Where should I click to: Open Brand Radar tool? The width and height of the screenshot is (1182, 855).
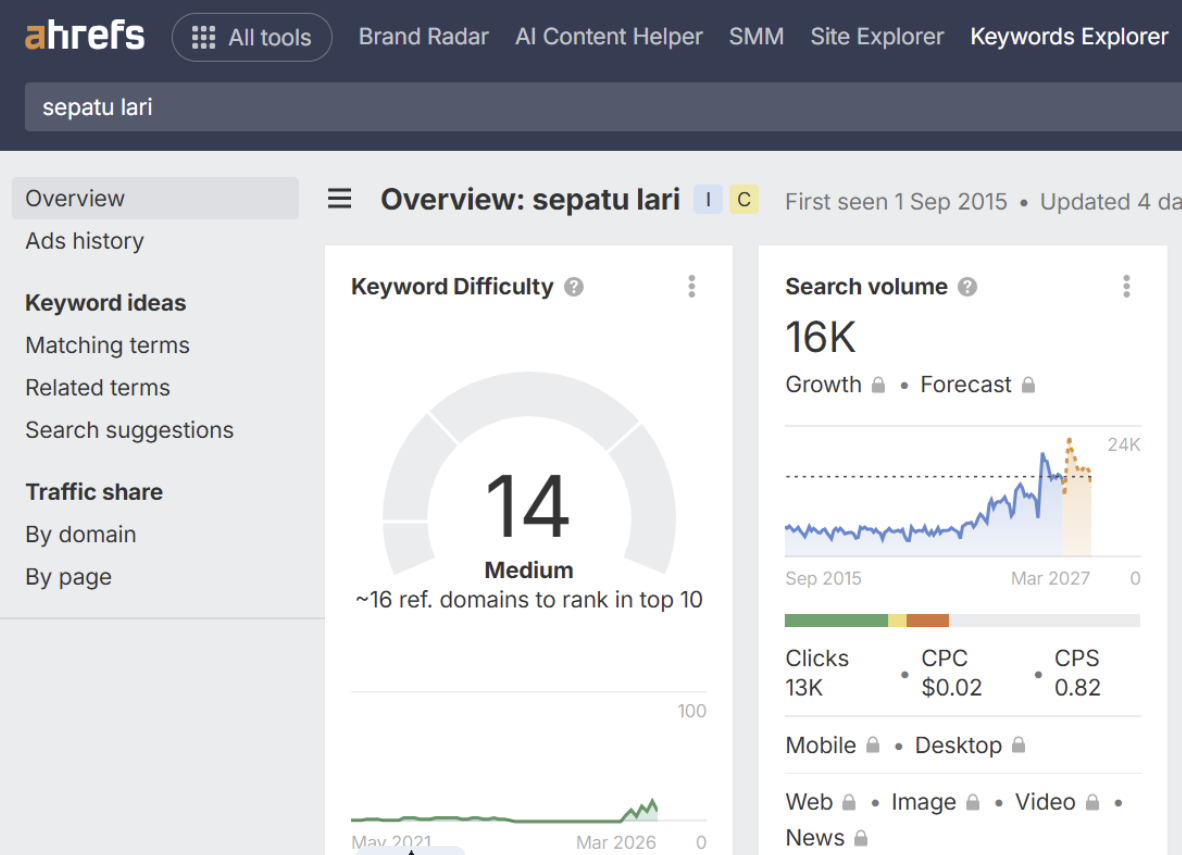pos(423,37)
